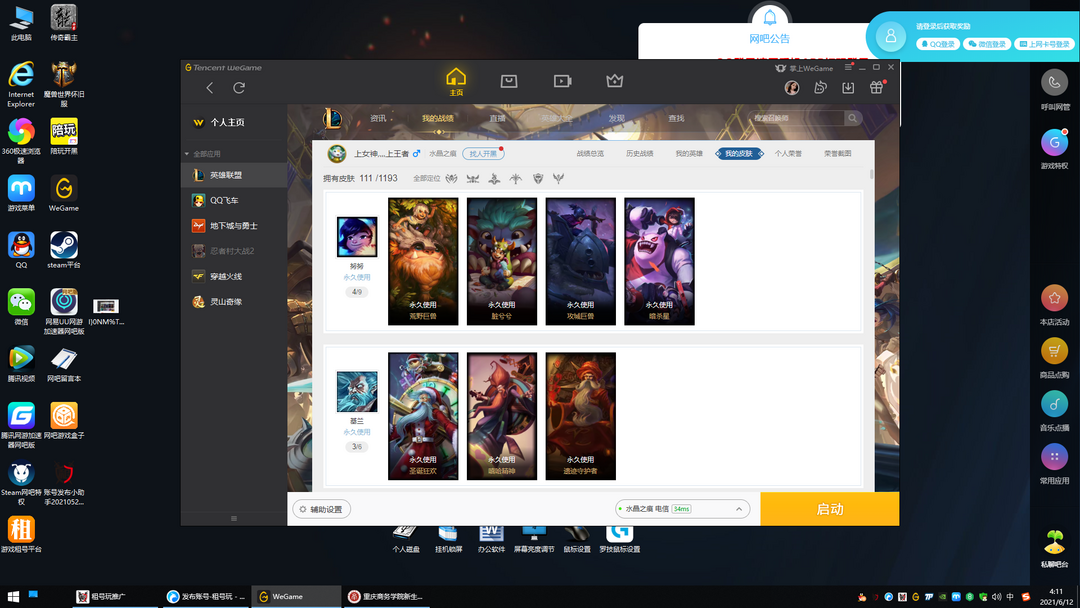
Task: Select 忍者村大战2 in the game list
Action: point(234,251)
